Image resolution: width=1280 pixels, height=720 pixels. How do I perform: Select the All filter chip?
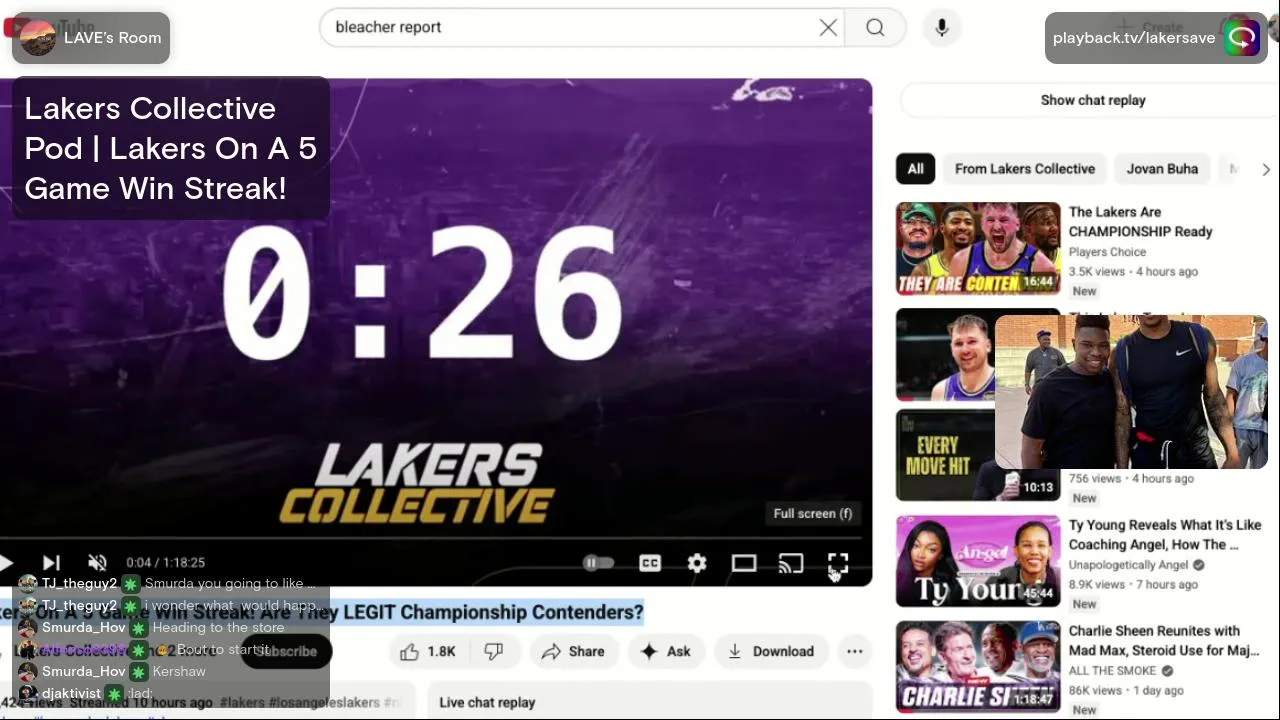click(915, 169)
